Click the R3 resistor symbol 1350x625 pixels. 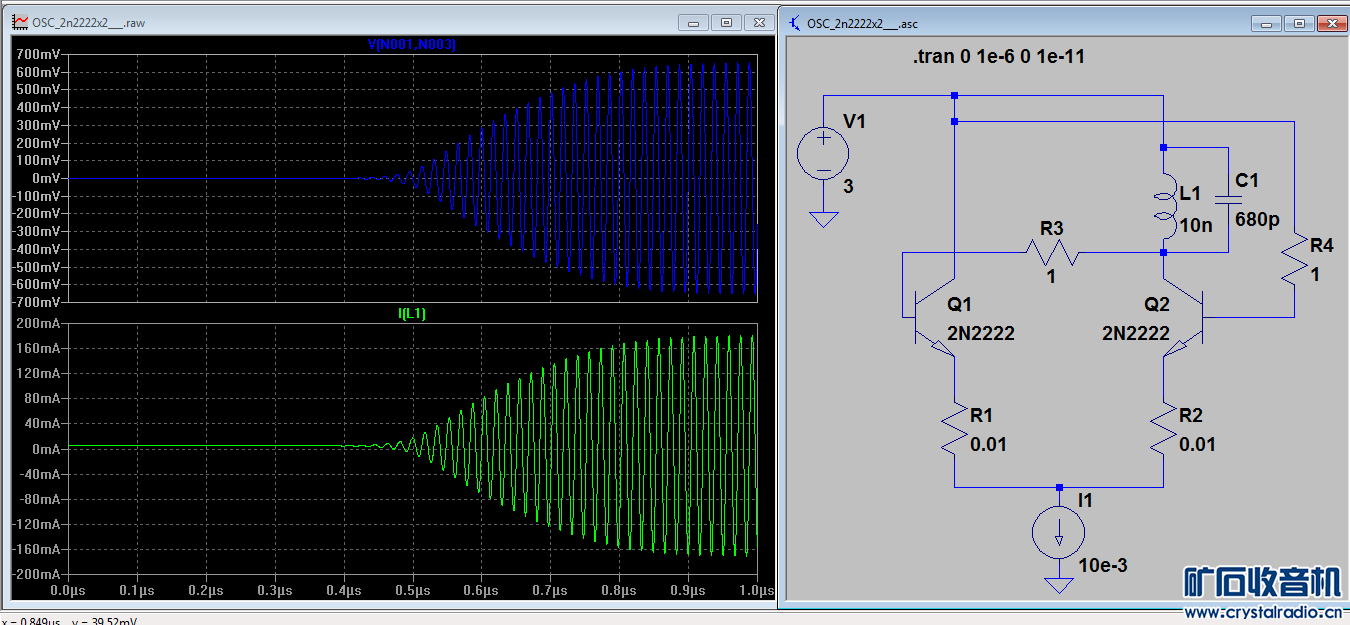click(1051, 253)
